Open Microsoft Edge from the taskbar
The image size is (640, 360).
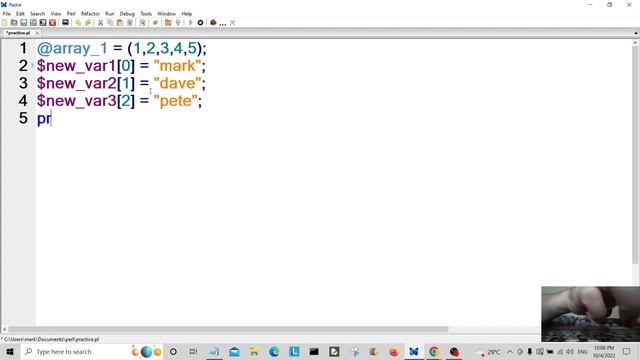coord(274,351)
